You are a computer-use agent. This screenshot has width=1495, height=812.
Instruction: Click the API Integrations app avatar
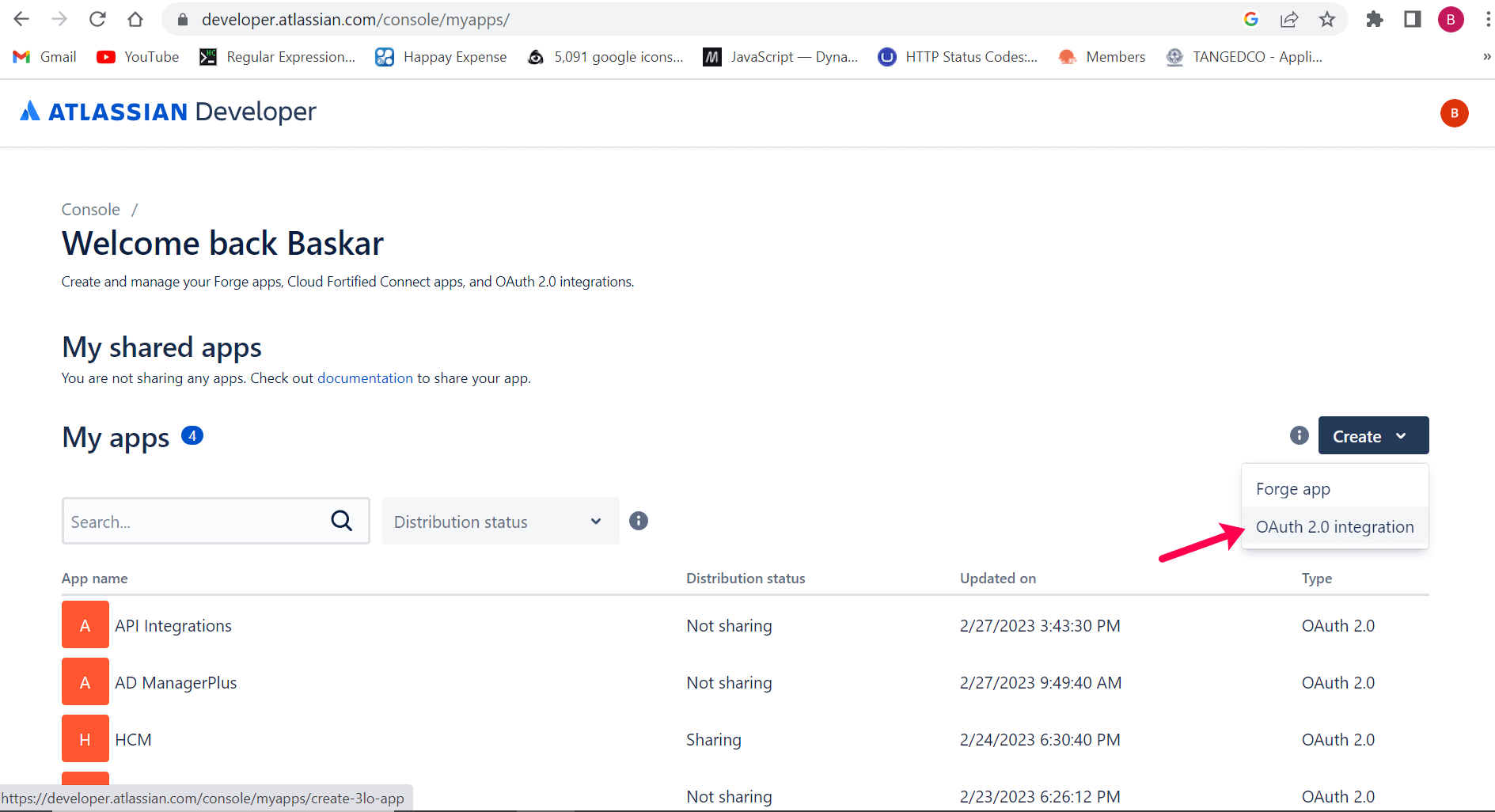tap(85, 624)
